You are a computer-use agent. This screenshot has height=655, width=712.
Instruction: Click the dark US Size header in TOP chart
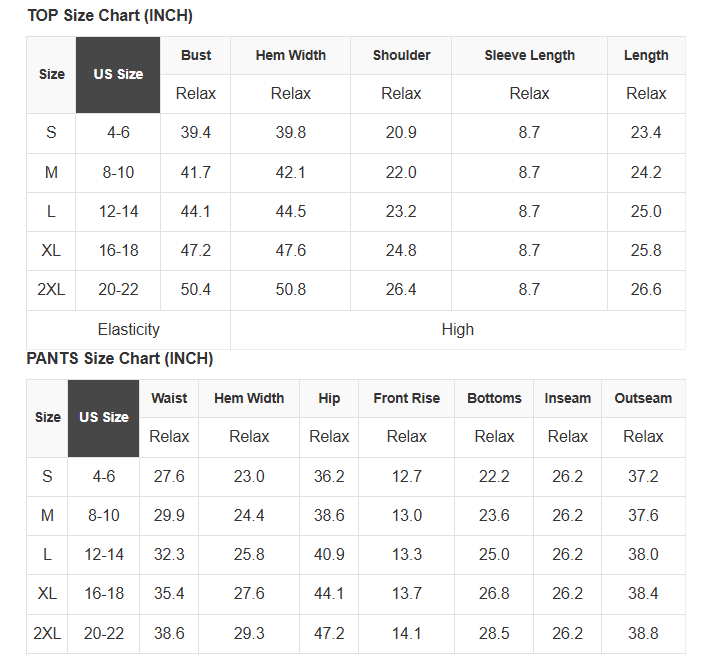pyautogui.click(x=118, y=74)
